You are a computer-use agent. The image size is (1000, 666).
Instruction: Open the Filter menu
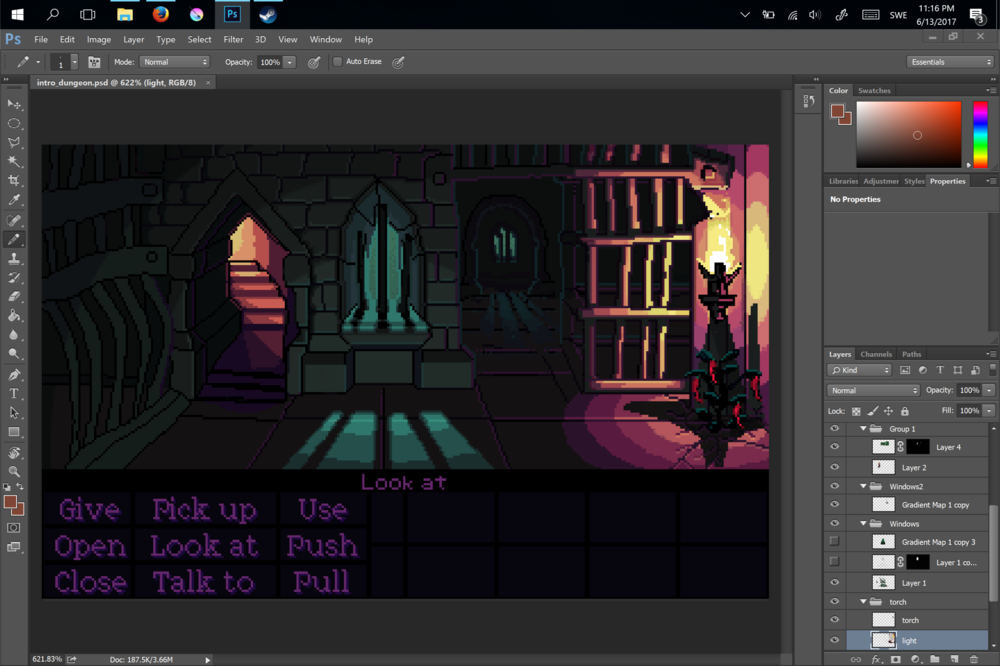(233, 39)
